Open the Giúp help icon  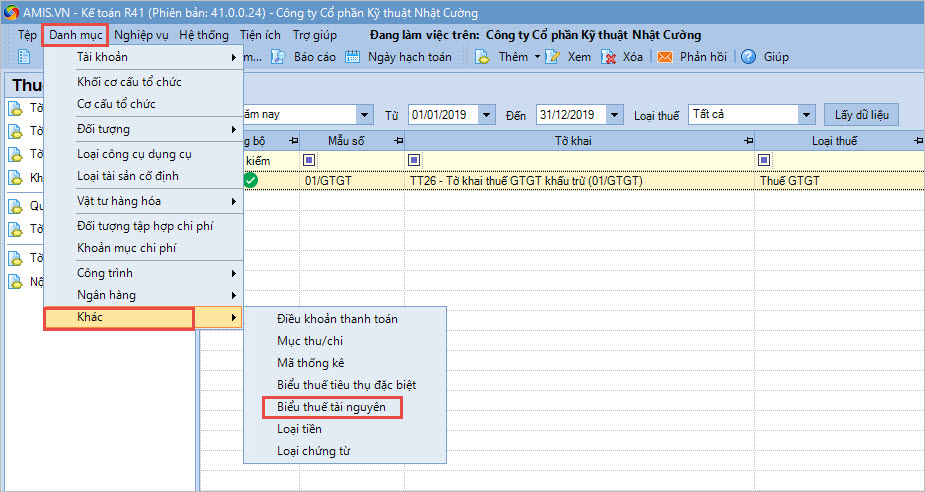[x=748, y=57]
